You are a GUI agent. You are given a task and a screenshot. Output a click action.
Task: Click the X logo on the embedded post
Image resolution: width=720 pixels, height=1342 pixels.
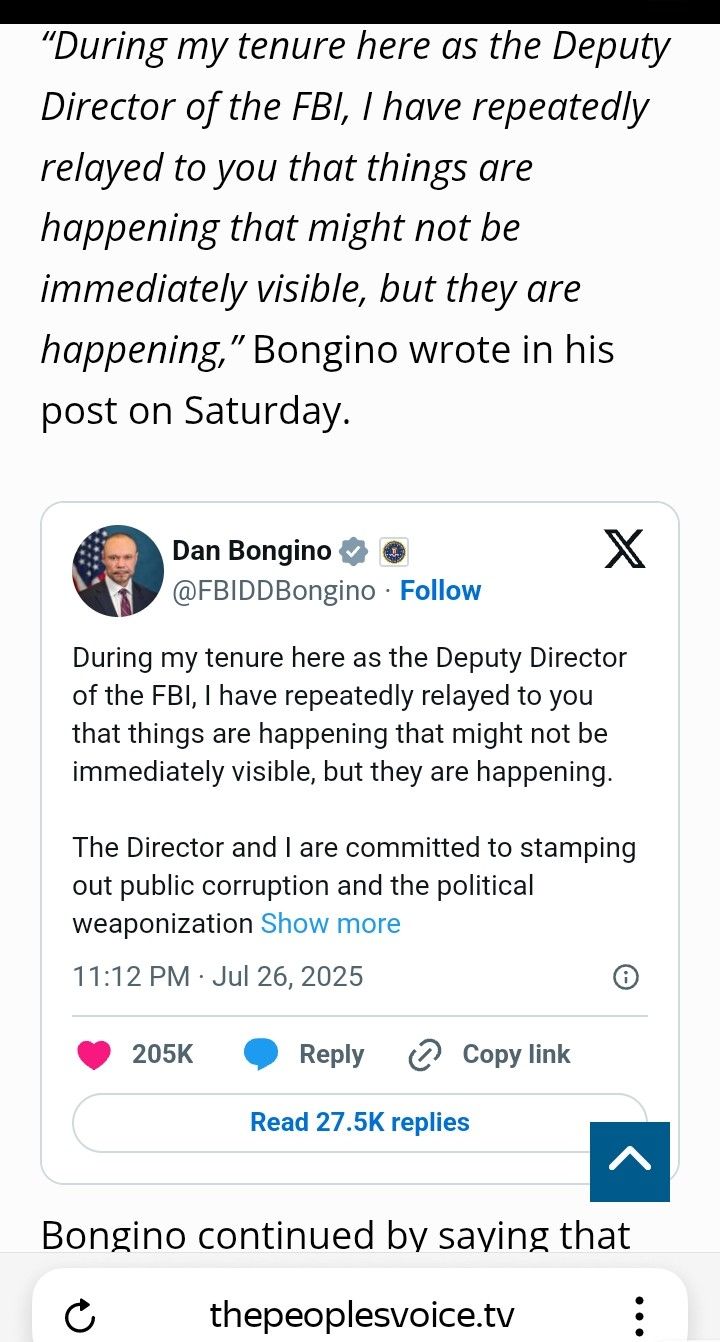point(625,549)
